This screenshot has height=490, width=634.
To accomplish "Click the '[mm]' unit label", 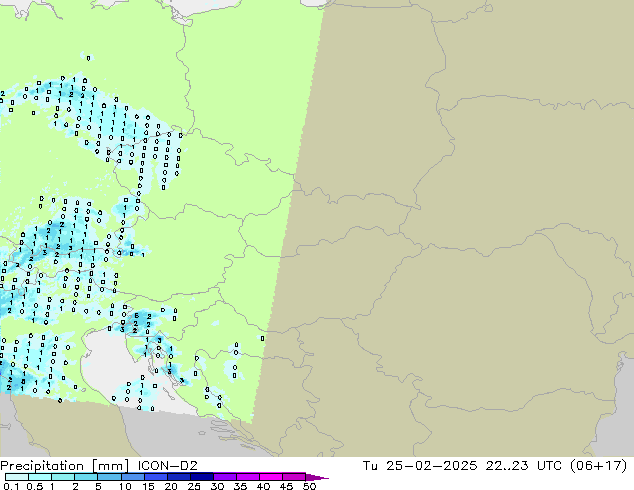I will point(111,466).
